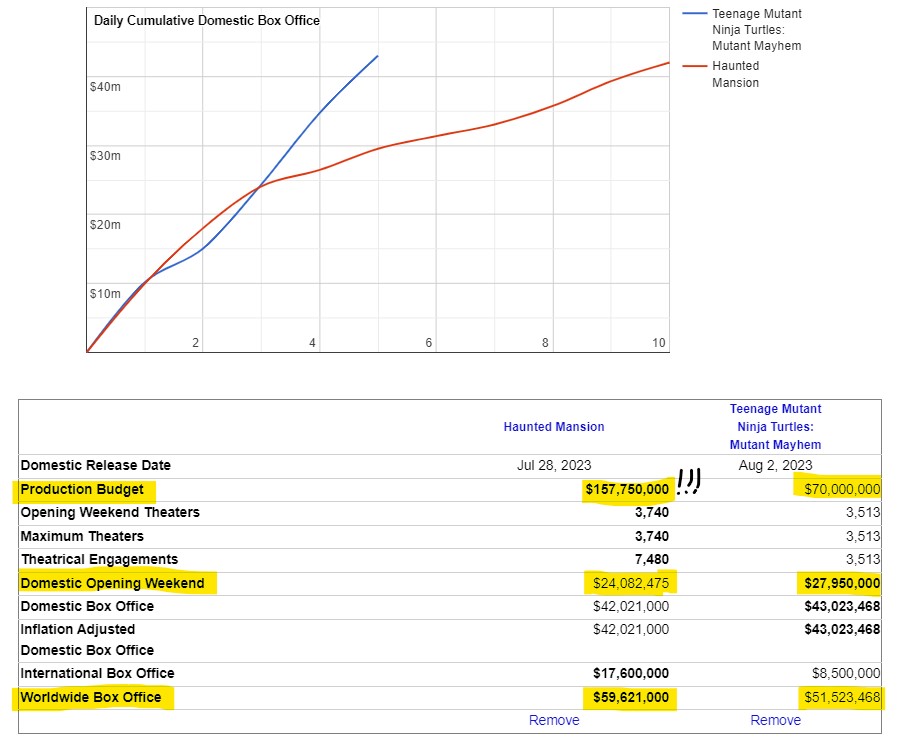Open the Haunted Mansion column header link
Image resolution: width=899 pixels, height=751 pixels.
[x=554, y=427]
